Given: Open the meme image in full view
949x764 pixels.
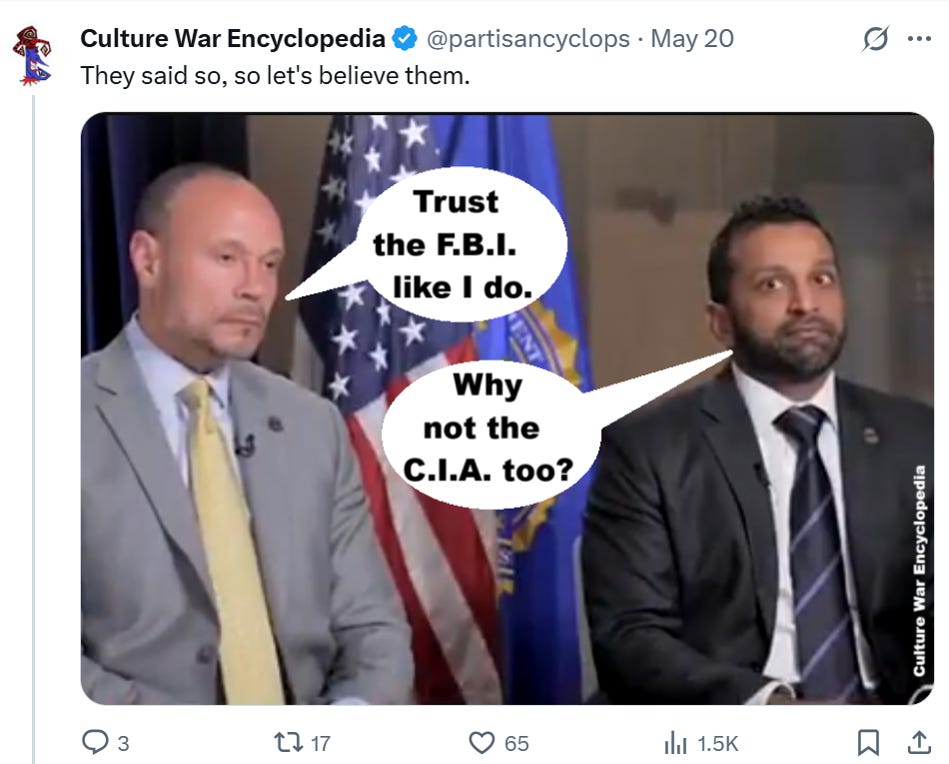Looking at the screenshot, I should coord(507,409).
